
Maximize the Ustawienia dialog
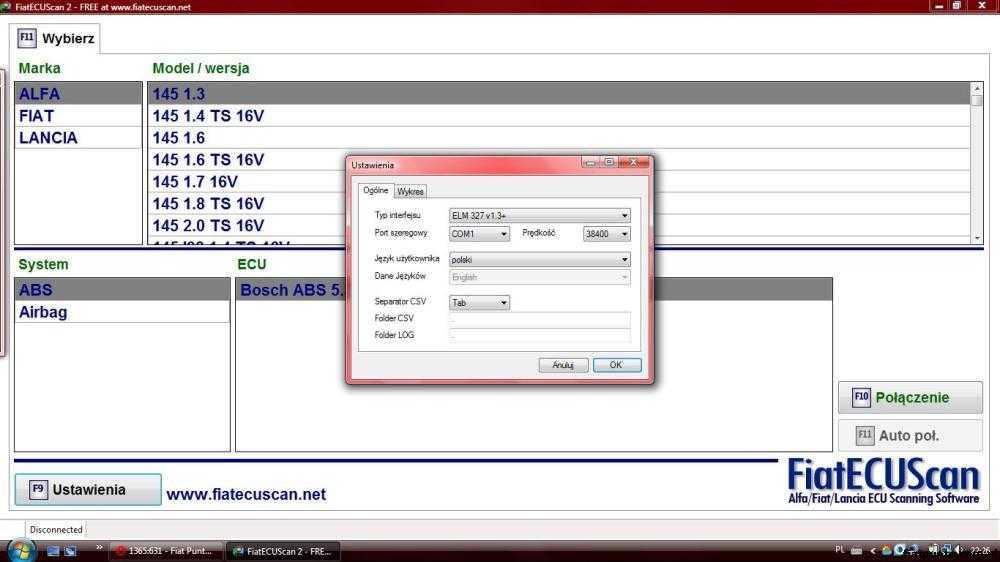[x=609, y=163]
